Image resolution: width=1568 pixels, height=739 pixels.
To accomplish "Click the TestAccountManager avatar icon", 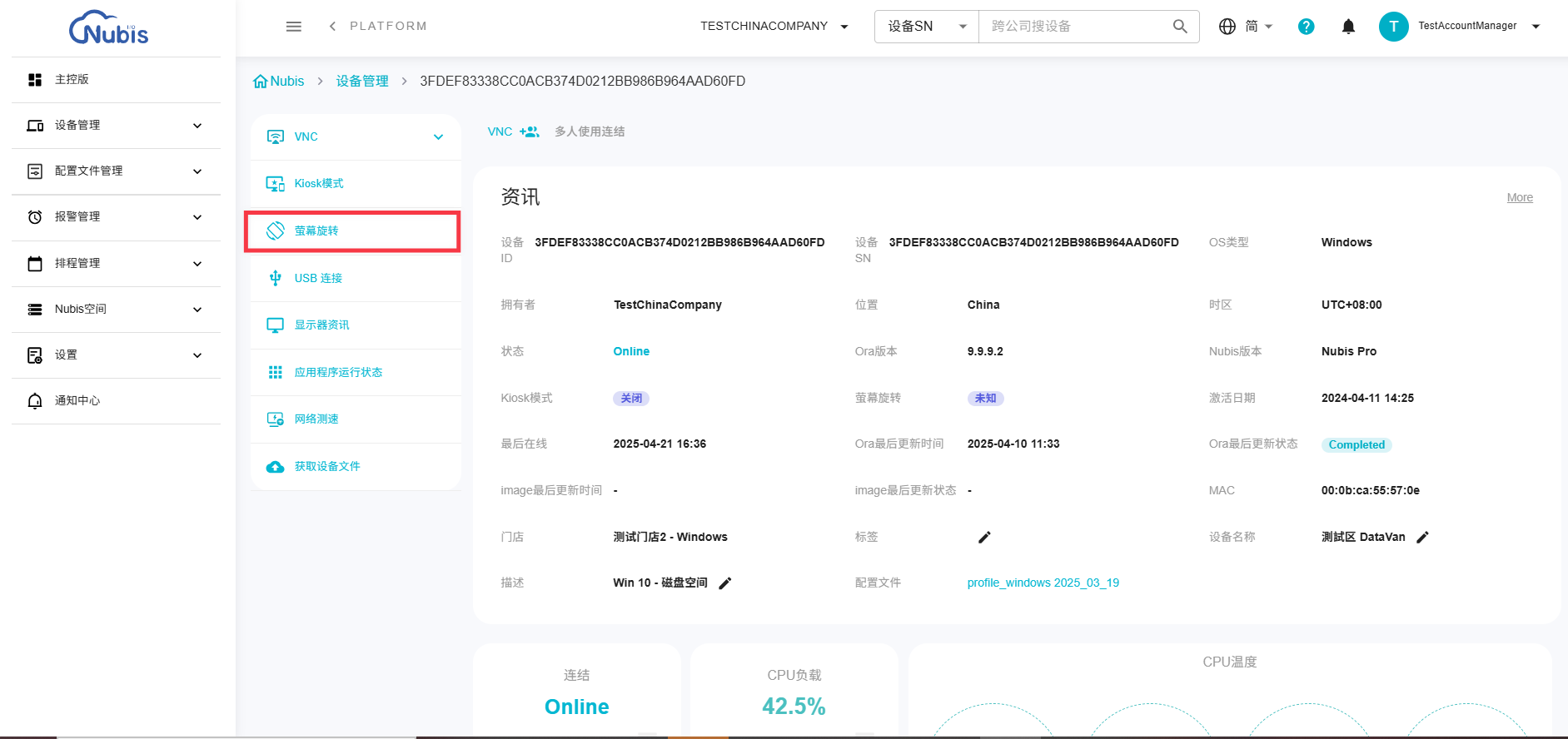I will tap(1394, 27).
